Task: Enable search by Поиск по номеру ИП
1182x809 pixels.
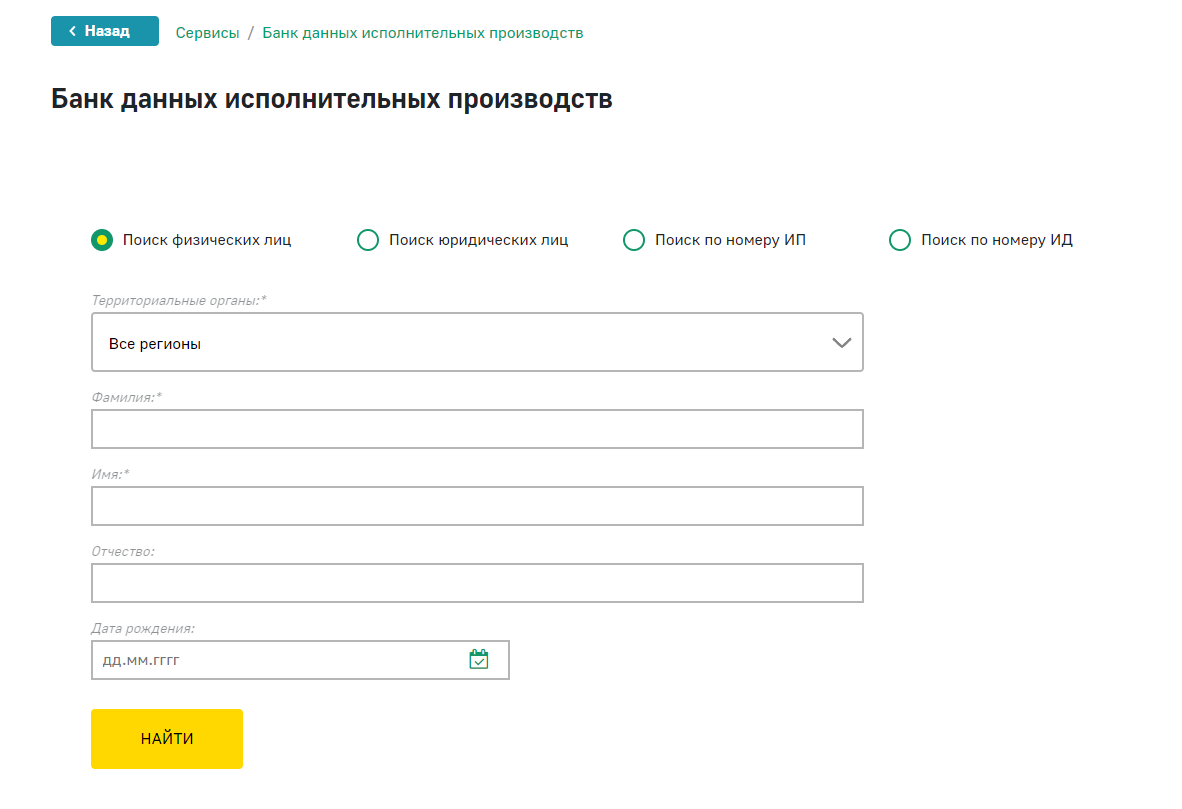Action: (634, 240)
